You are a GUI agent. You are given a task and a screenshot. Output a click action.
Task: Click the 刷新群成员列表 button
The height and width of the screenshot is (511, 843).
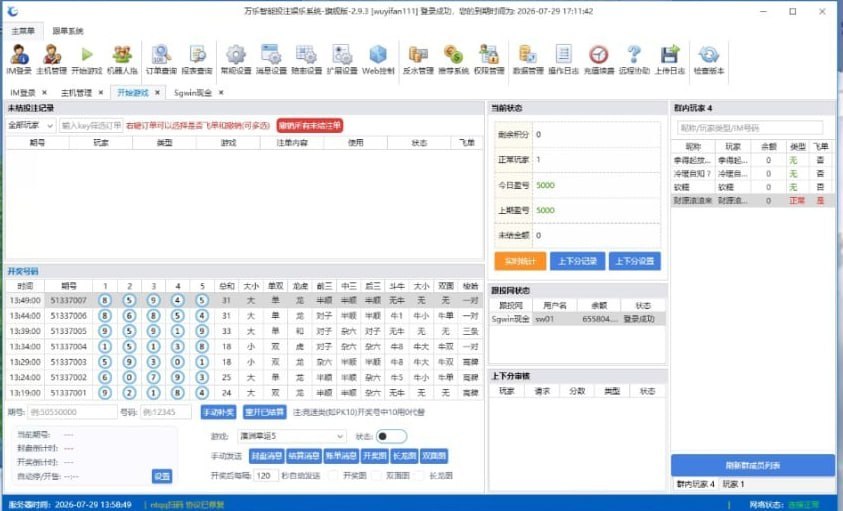click(753, 465)
